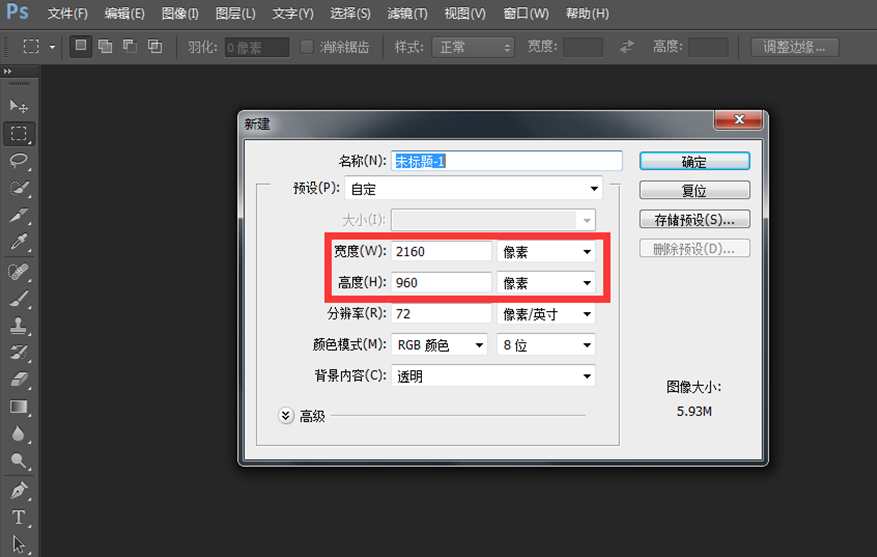Screen dimensions: 877x557
Task: Open the 视图(V) menu
Action: [x=465, y=13]
